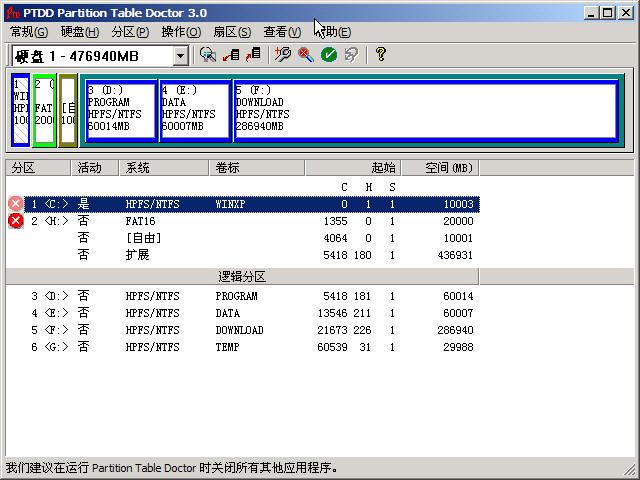Click the yellow question mark help icon

(381, 54)
